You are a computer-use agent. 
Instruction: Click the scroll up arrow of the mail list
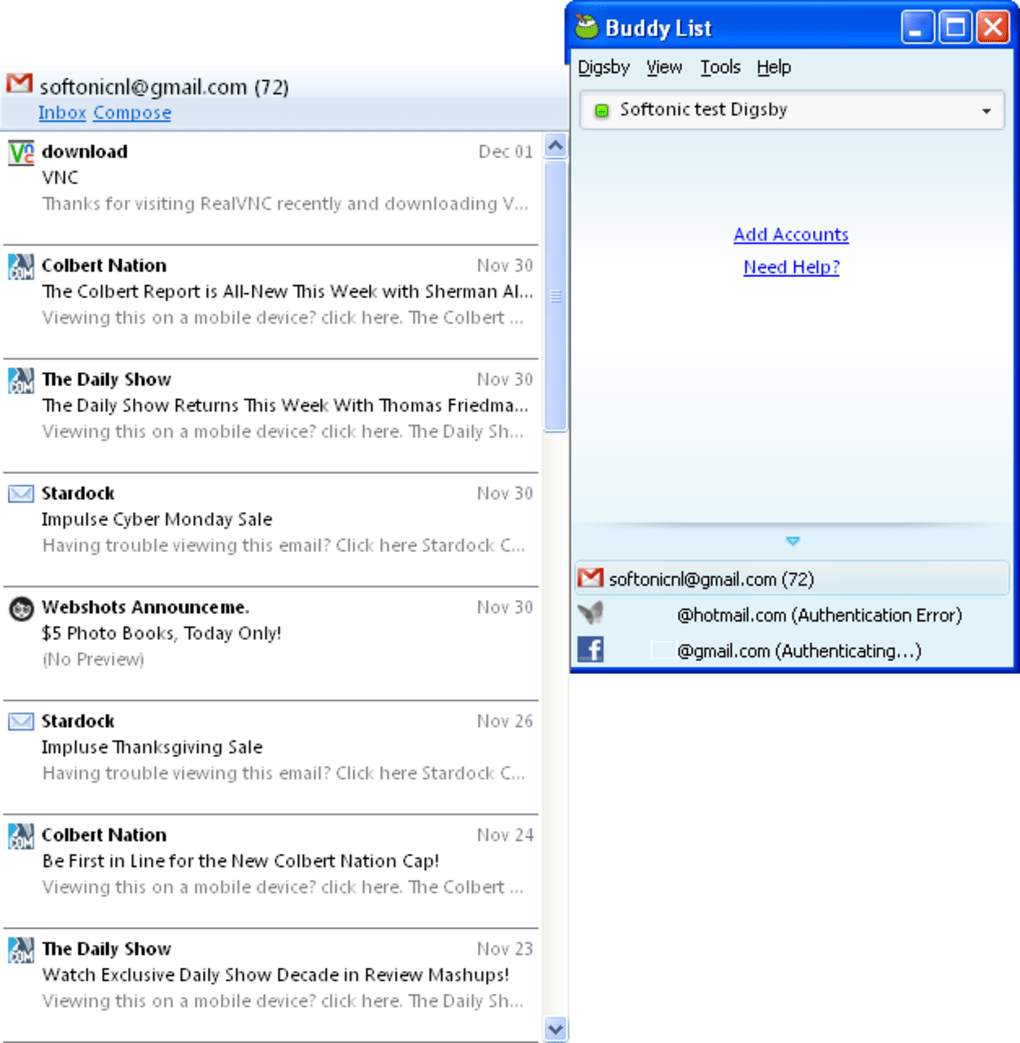(556, 145)
